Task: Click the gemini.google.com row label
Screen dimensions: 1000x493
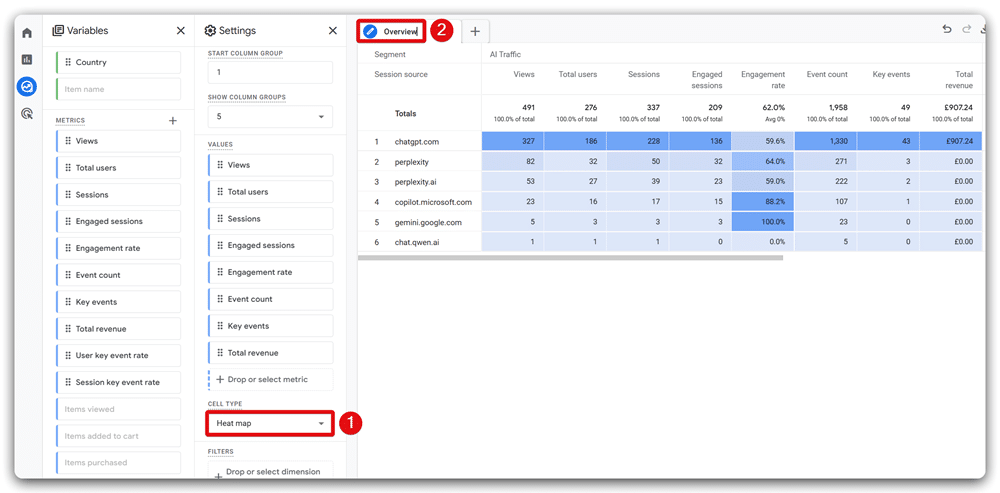Action: click(x=428, y=223)
